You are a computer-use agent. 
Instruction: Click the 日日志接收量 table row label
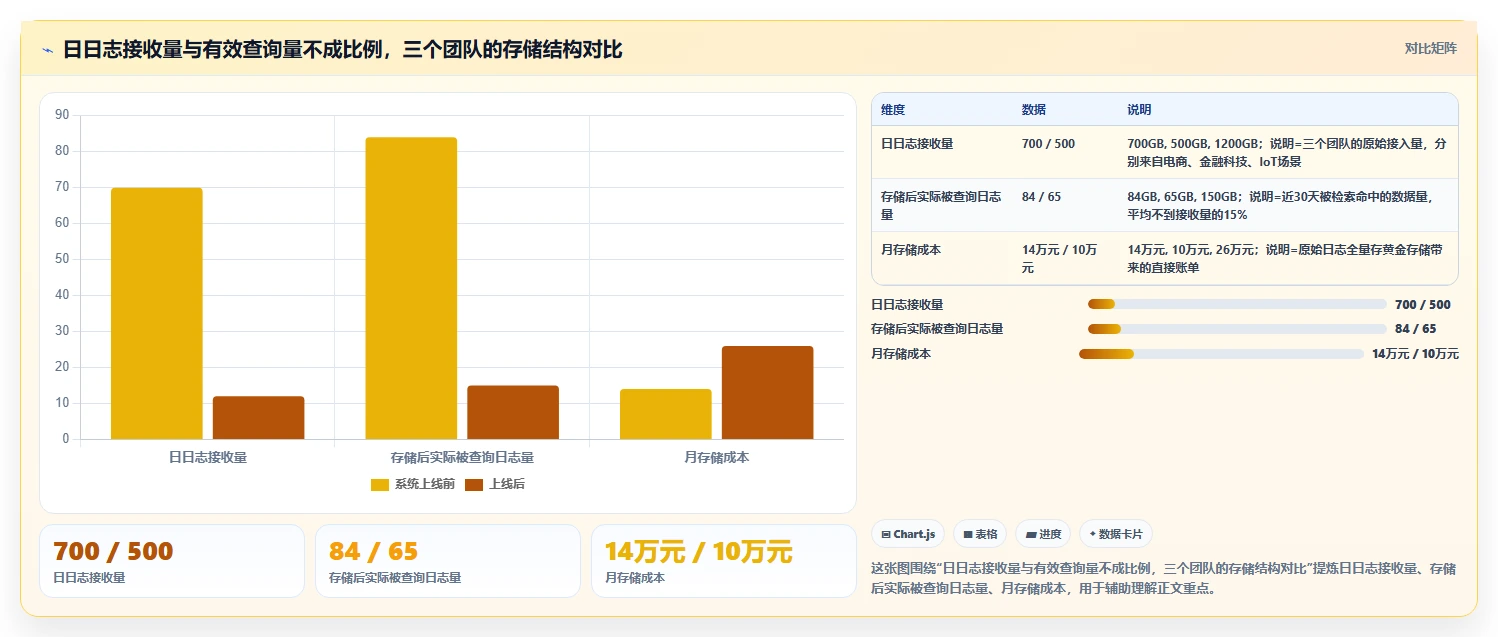(x=917, y=144)
